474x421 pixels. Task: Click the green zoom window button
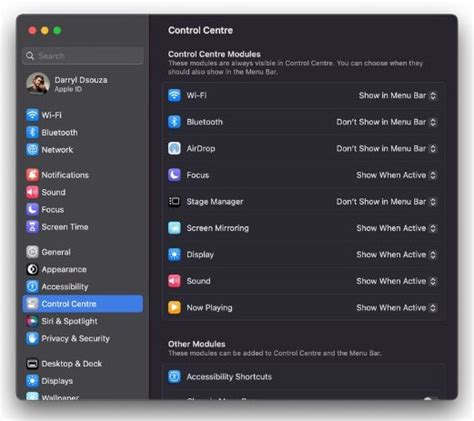[57, 31]
